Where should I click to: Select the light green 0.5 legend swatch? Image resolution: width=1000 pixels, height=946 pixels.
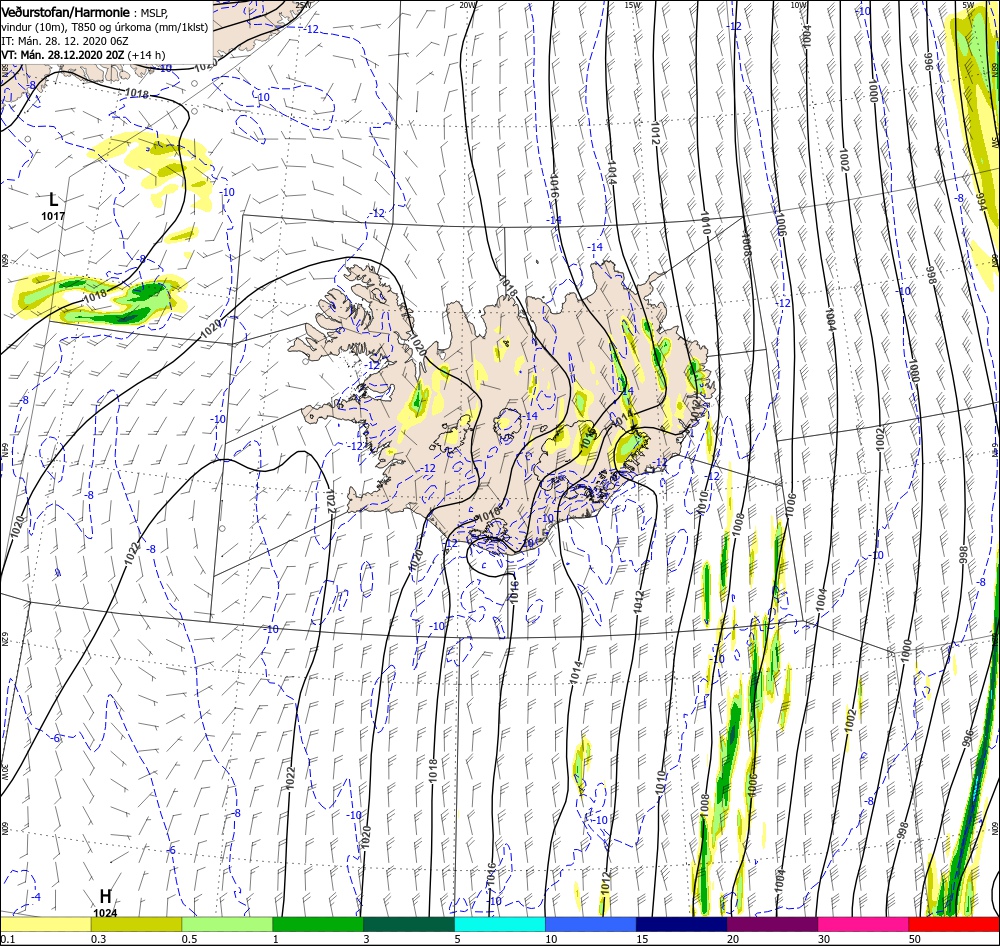tap(227, 924)
